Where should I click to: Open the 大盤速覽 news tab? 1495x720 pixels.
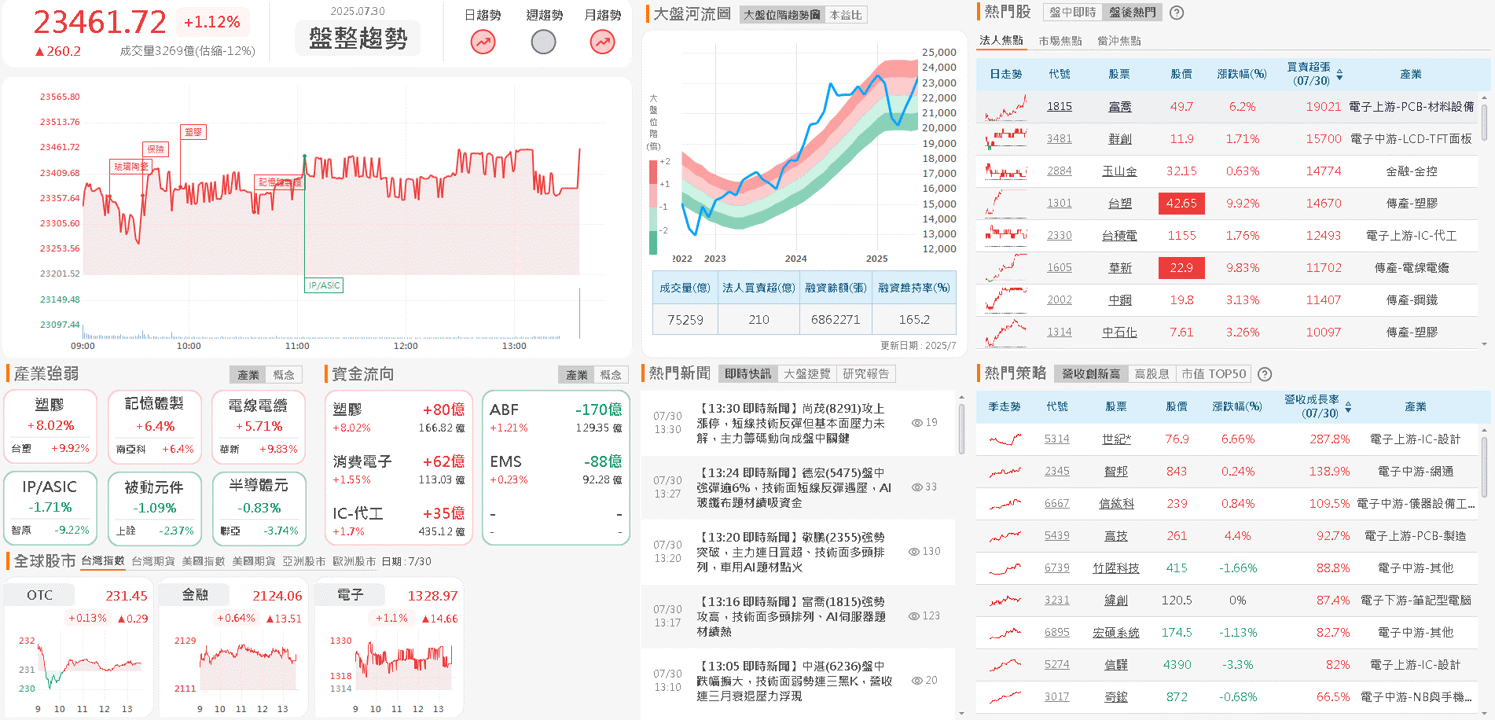click(806, 374)
